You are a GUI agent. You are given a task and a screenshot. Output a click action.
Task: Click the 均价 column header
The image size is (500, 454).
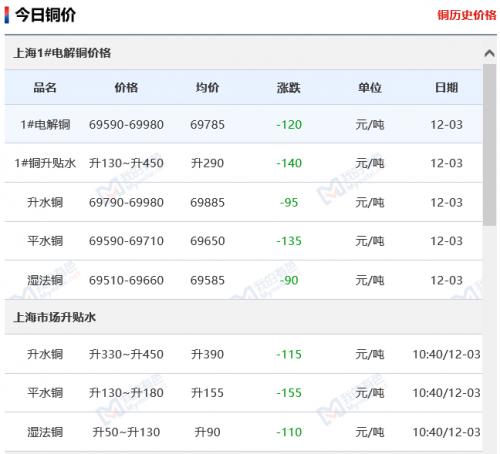point(207,88)
